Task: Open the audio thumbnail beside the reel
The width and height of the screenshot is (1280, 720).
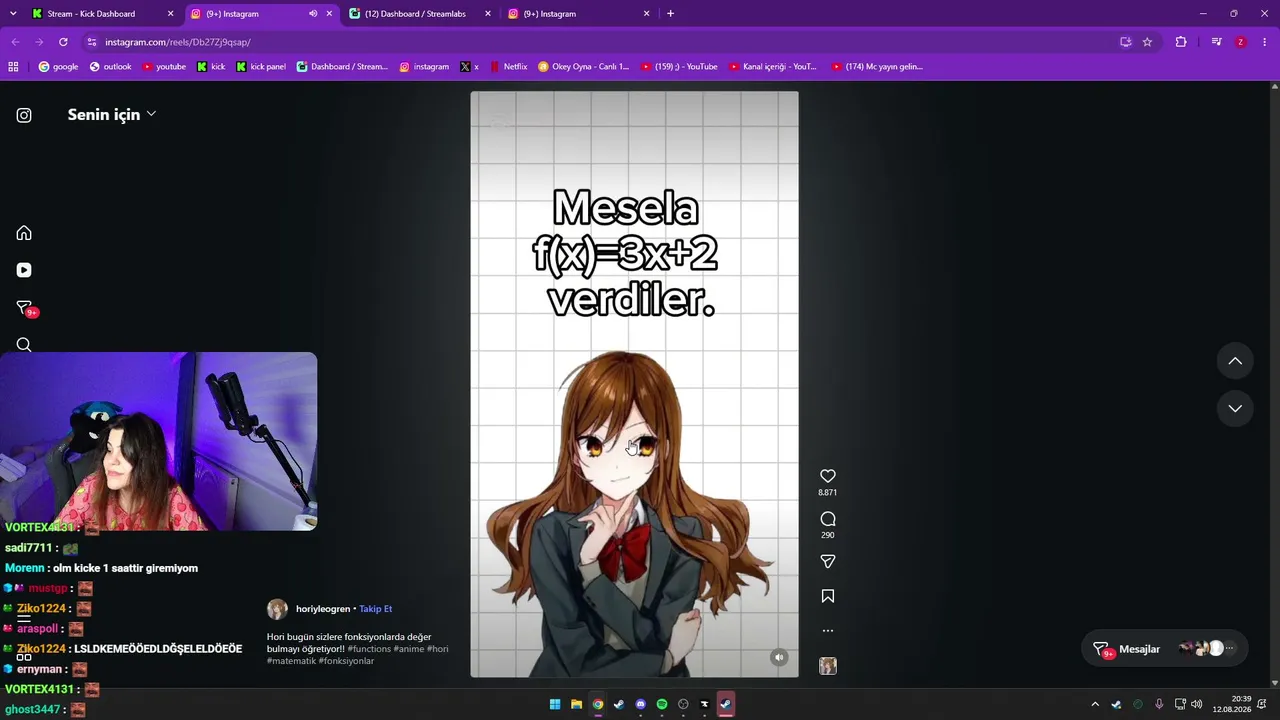Action: [x=828, y=666]
